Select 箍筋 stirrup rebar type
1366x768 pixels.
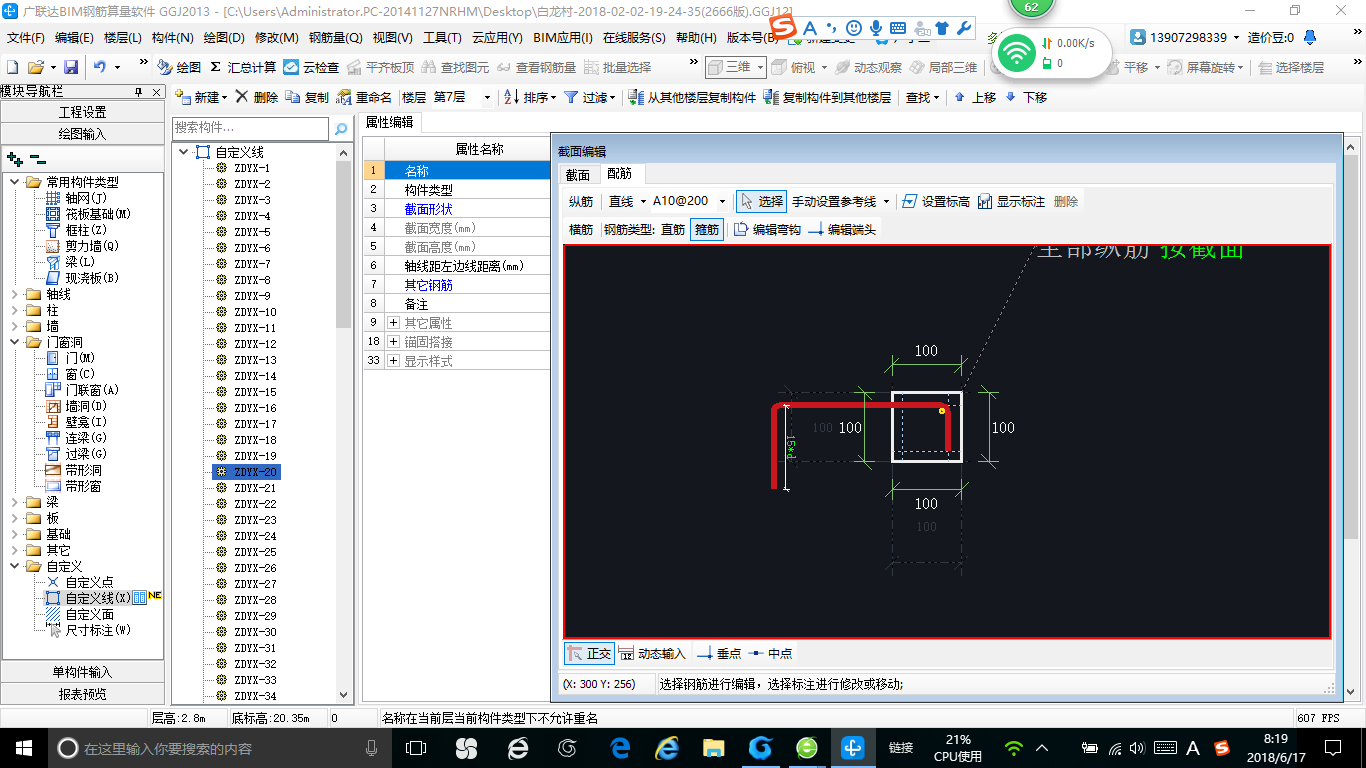[x=707, y=229]
